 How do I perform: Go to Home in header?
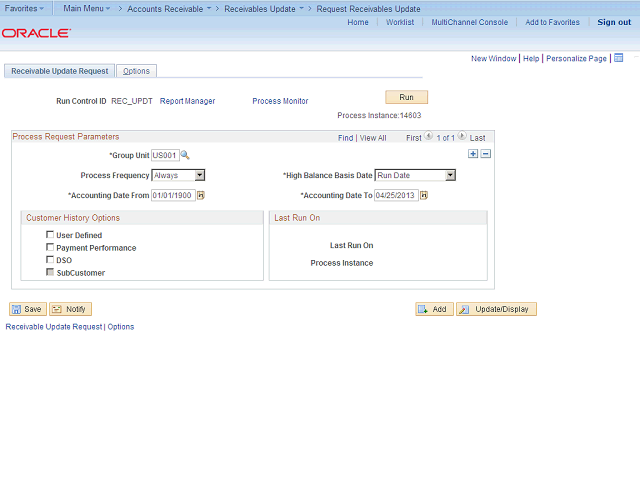click(358, 22)
